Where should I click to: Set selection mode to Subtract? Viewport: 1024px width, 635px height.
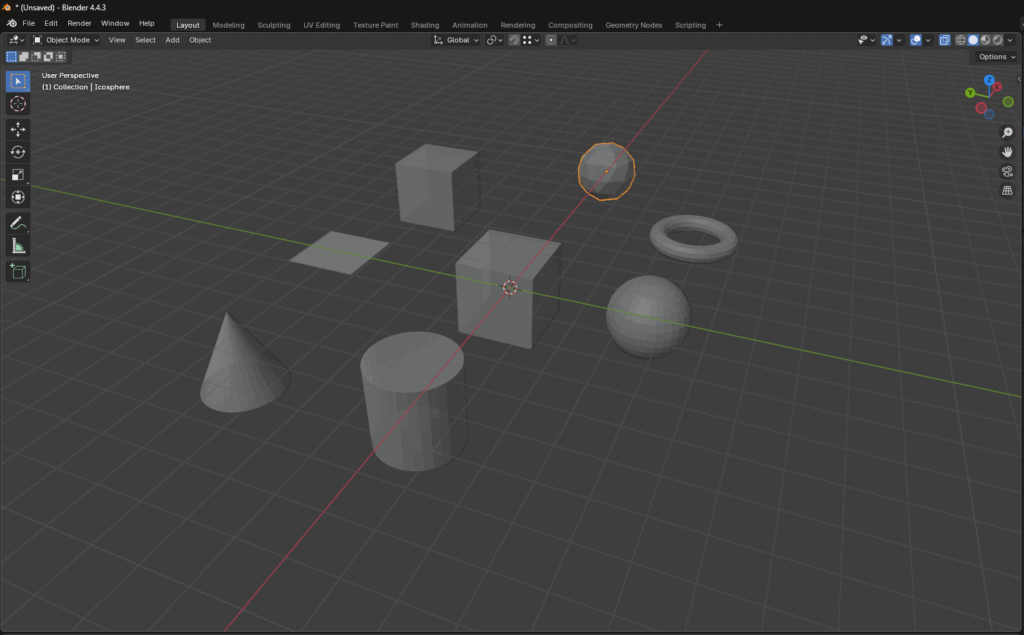pyautogui.click(x=36, y=57)
